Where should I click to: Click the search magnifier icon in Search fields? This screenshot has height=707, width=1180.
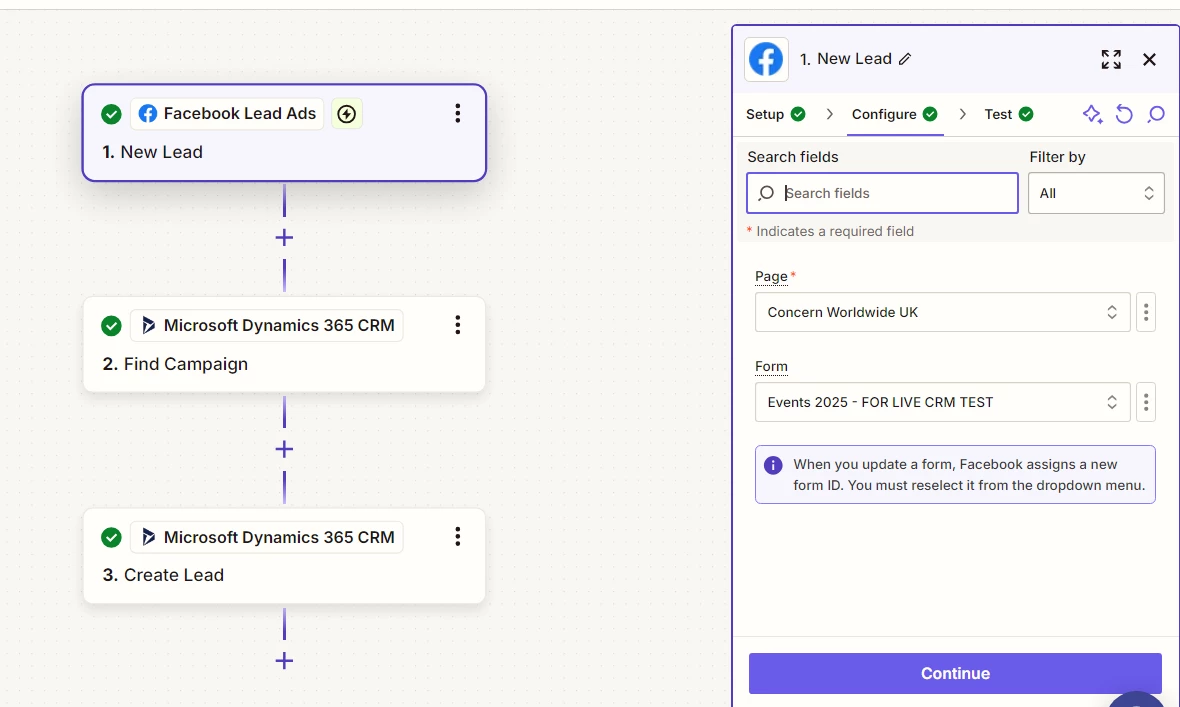point(766,194)
